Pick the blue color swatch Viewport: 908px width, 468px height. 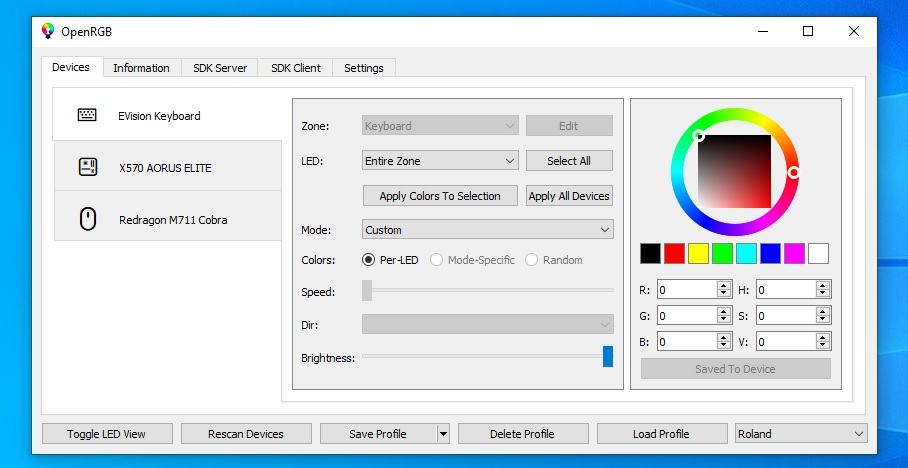click(x=770, y=254)
